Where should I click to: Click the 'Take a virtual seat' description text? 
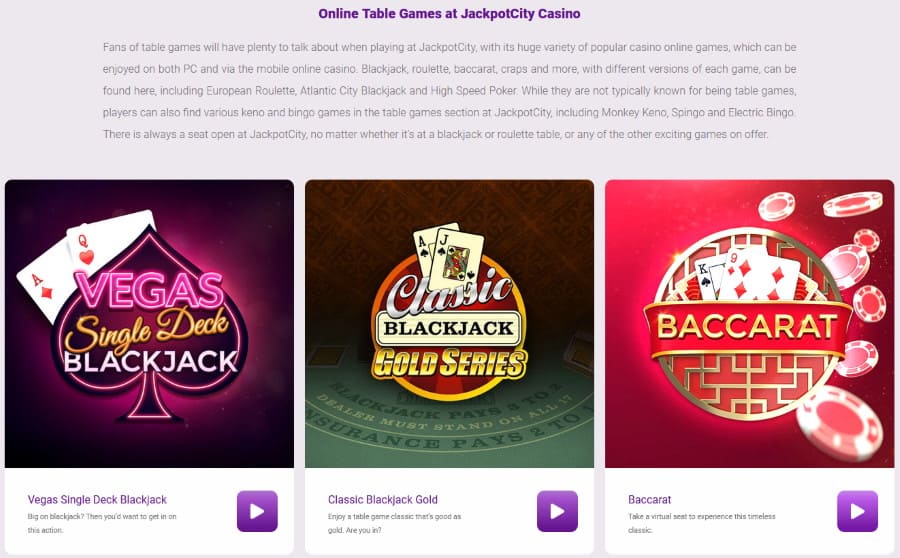[701, 523]
